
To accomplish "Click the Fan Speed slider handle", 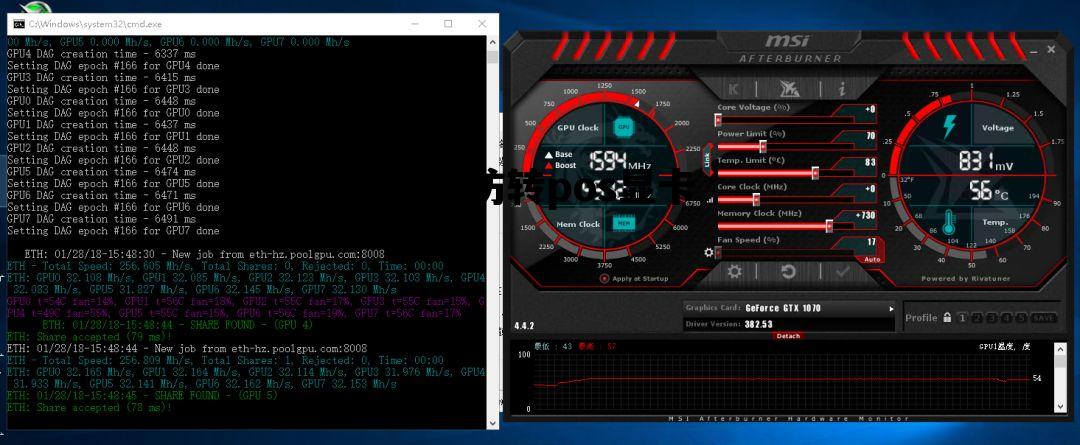I will pyautogui.click(x=718, y=252).
